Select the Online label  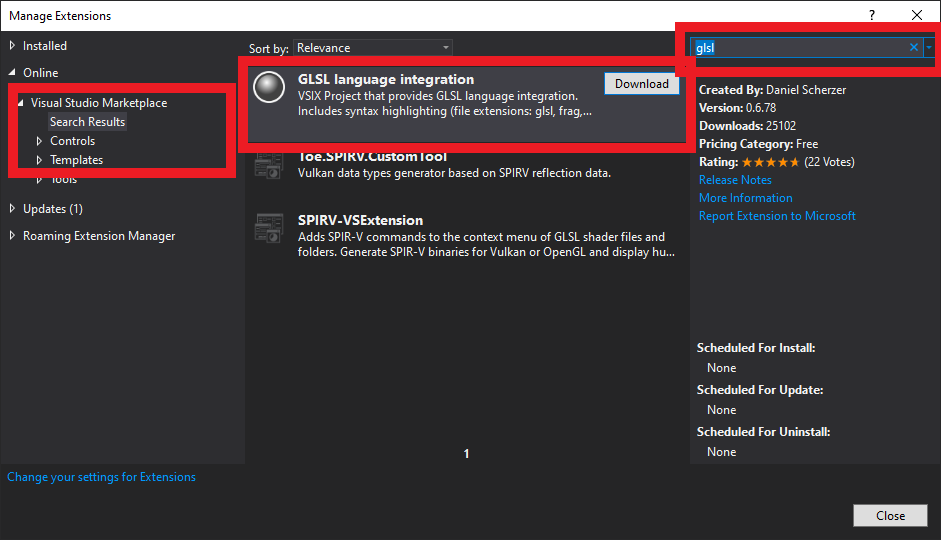pyautogui.click(x=41, y=73)
